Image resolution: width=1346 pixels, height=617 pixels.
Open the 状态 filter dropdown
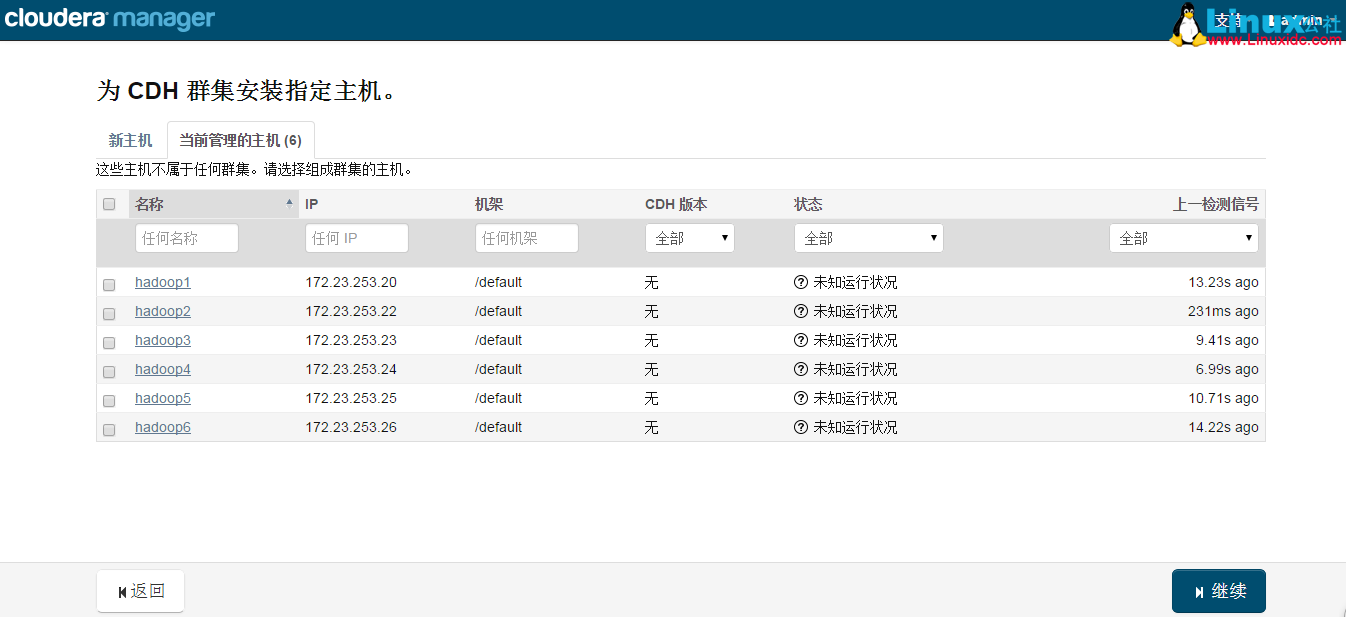pyautogui.click(x=868, y=237)
